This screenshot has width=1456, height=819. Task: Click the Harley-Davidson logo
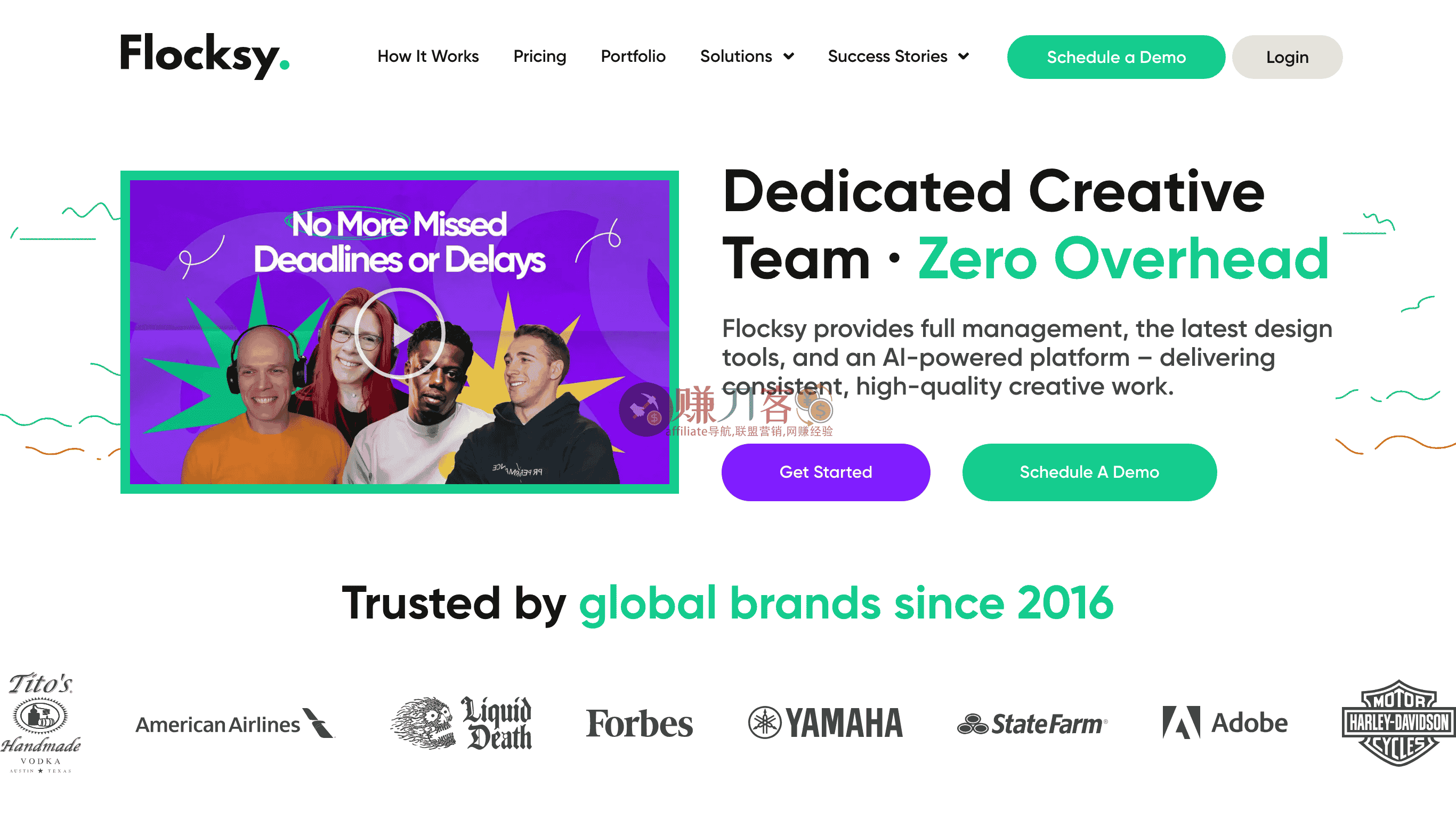(1398, 723)
